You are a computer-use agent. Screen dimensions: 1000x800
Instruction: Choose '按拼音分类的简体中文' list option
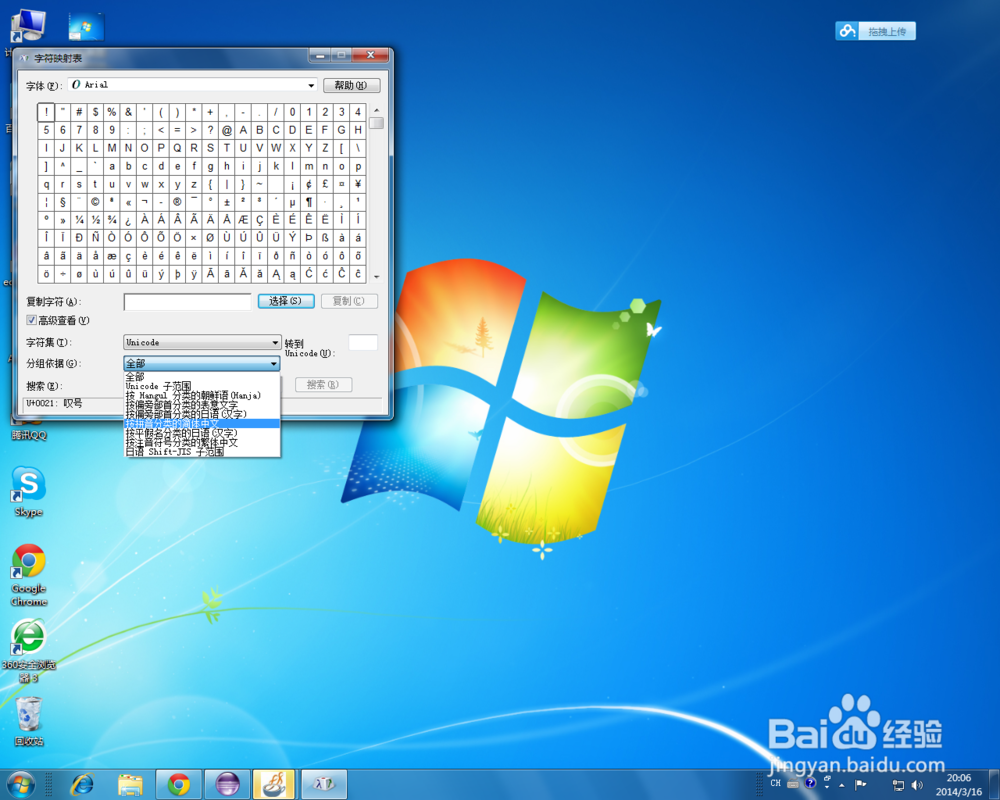(180, 424)
